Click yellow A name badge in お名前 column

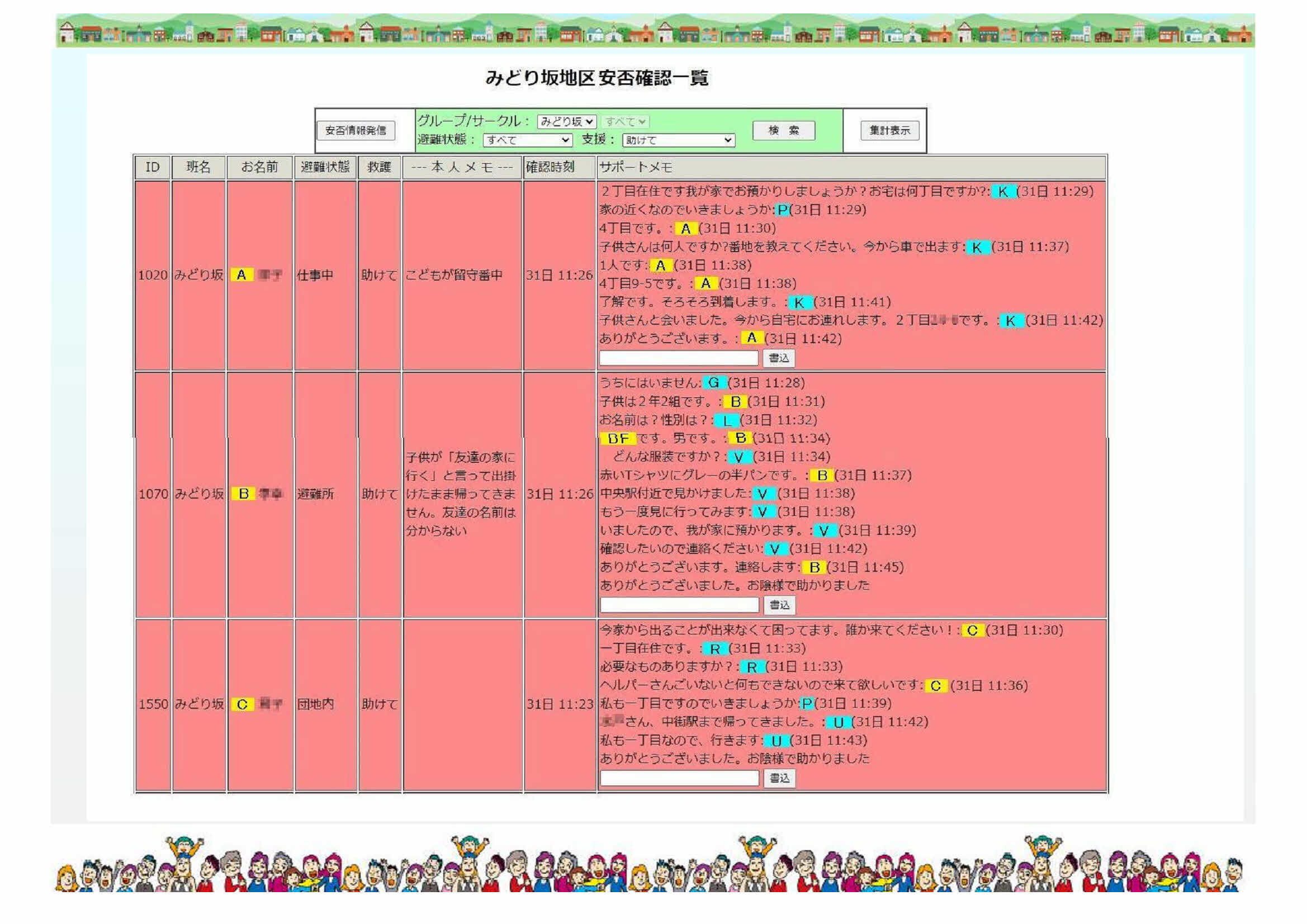241,275
